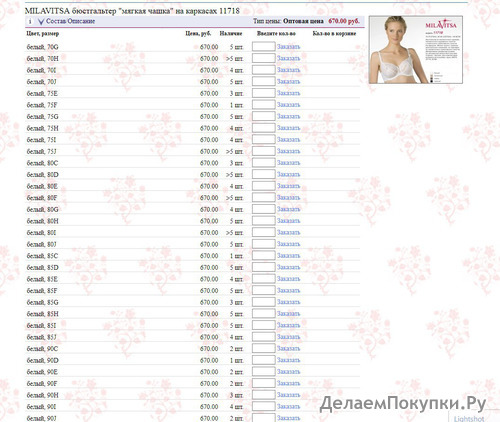Select quantity box for белый, 85H

coord(264,313)
